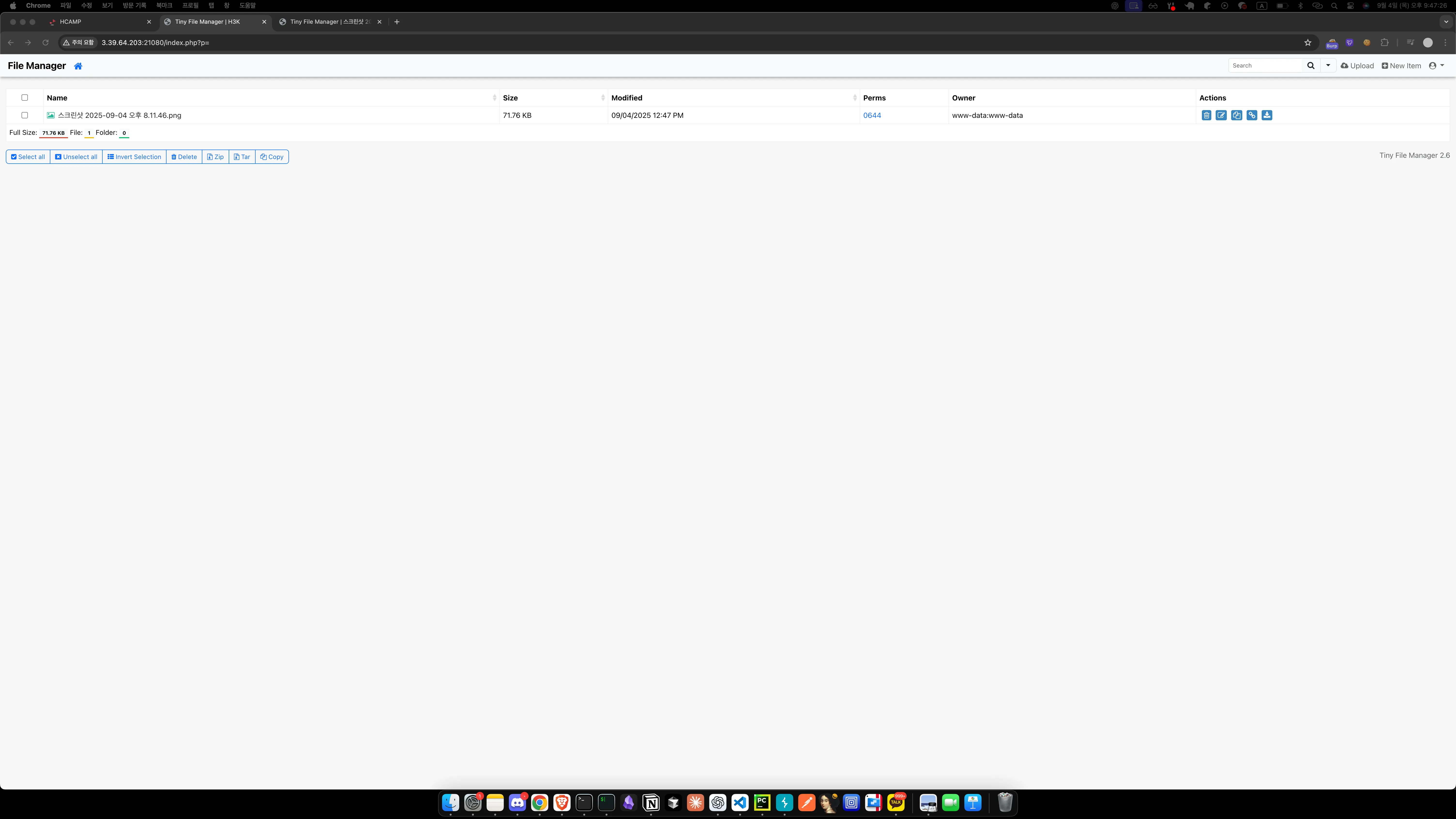This screenshot has width=1456, height=819.
Task: Sort files by the Modified column
Action: pos(626,98)
